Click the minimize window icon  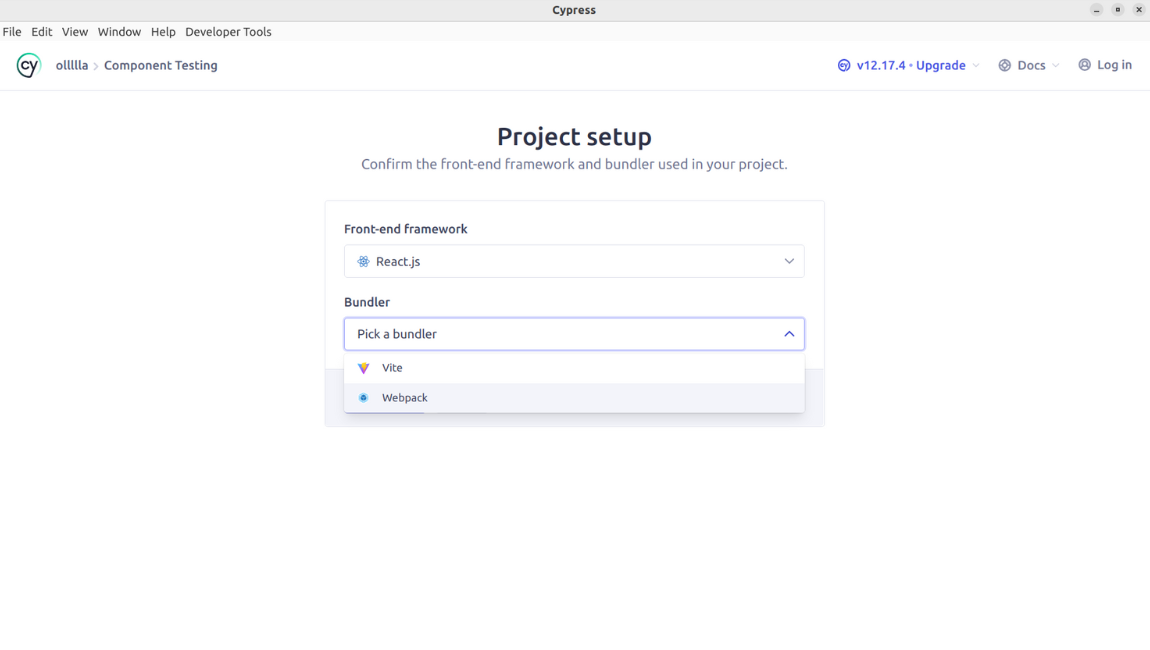(x=1096, y=10)
